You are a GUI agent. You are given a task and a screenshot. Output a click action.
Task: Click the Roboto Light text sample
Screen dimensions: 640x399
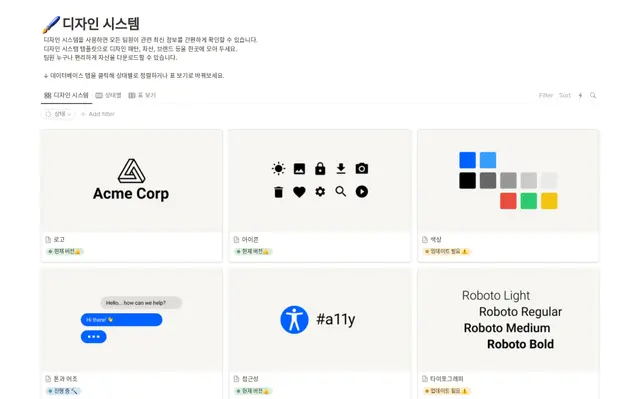[496, 295]
